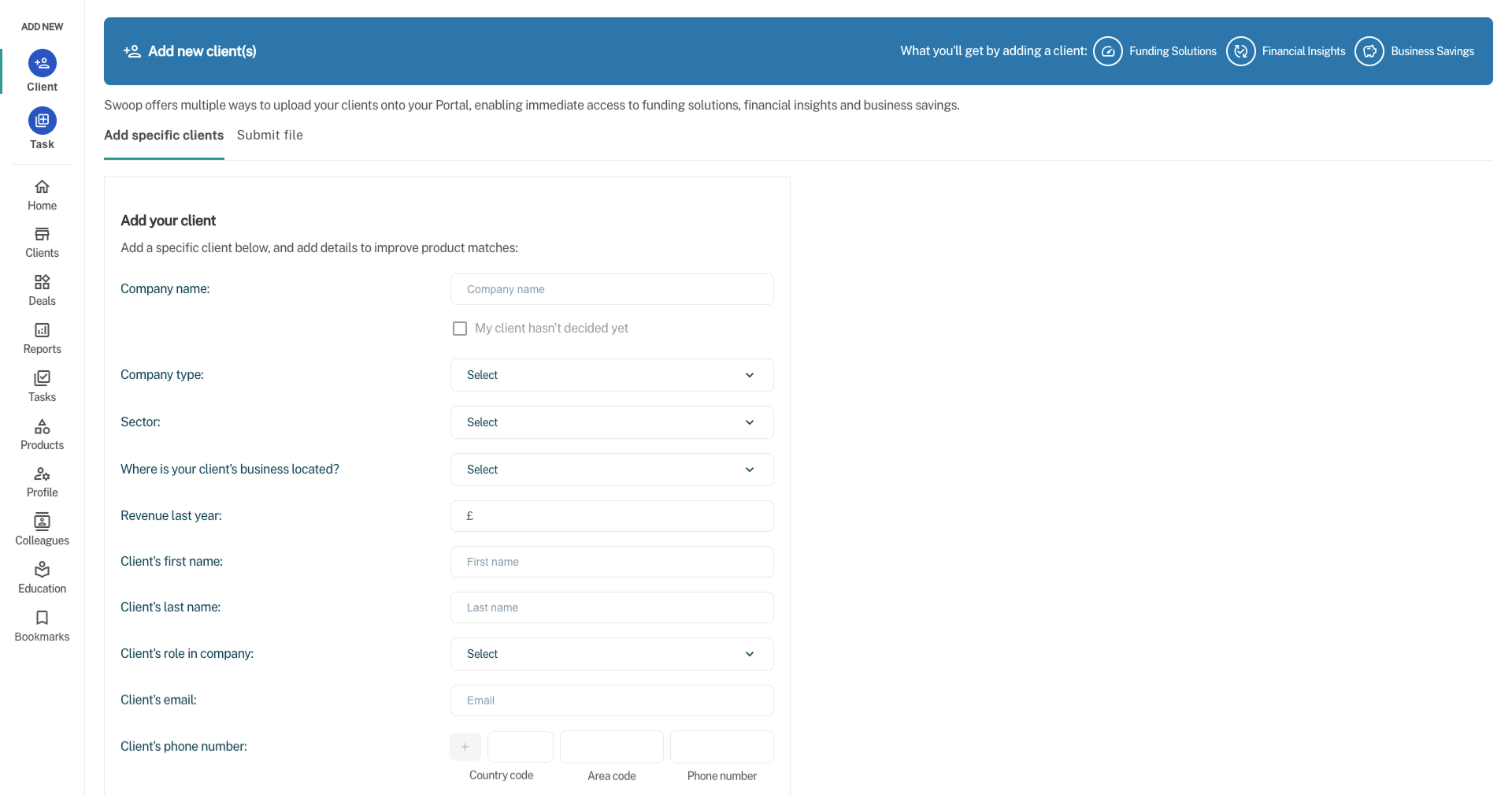Open Products from the sidebar
The image size is (1512, 795).
(42, 426)
